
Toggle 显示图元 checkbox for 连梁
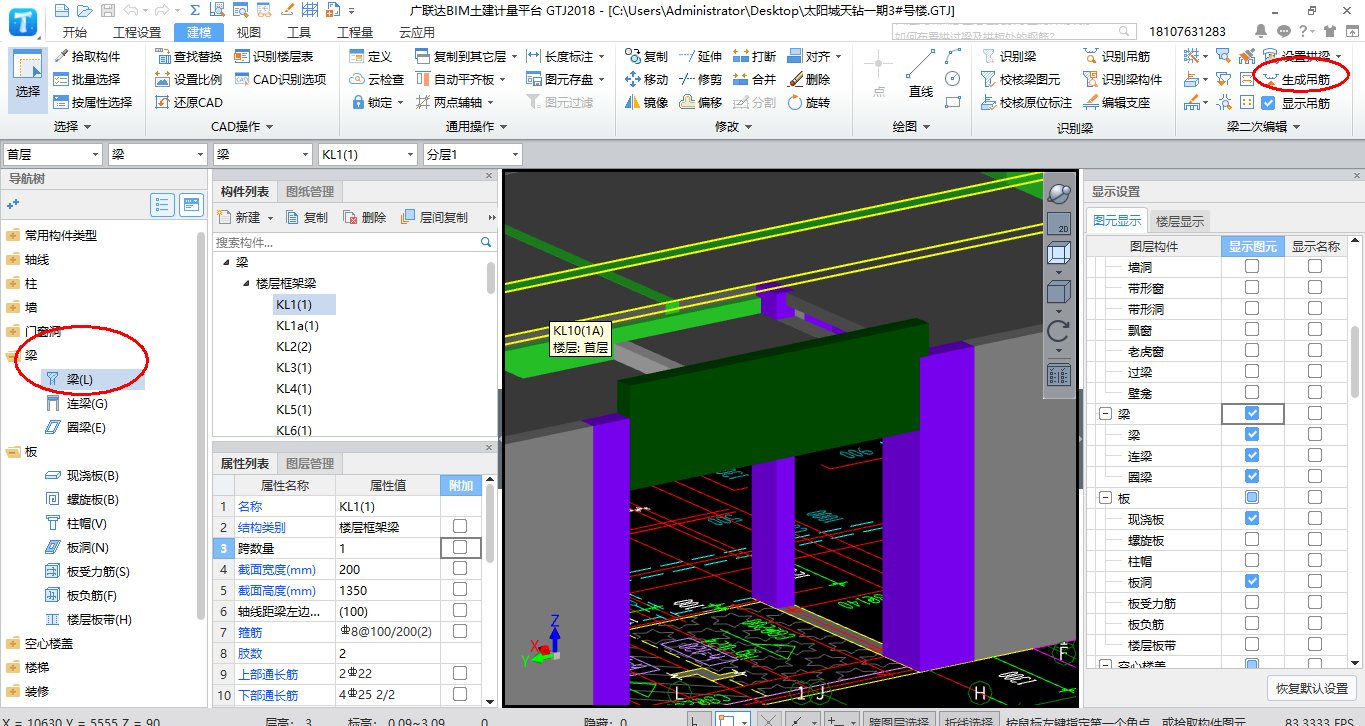[x=1252, y=455]
